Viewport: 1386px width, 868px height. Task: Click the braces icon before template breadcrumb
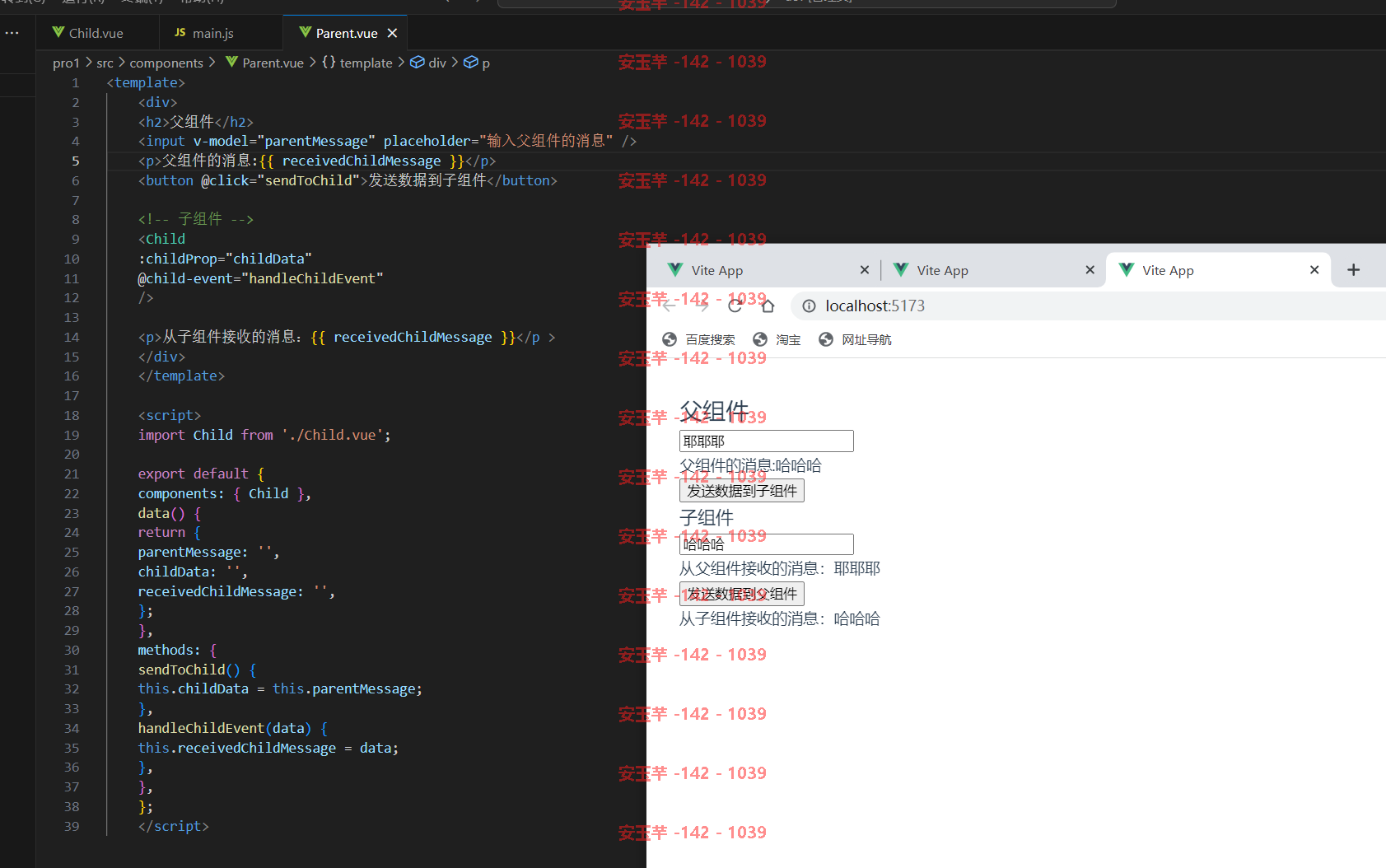tap(329, 62)
